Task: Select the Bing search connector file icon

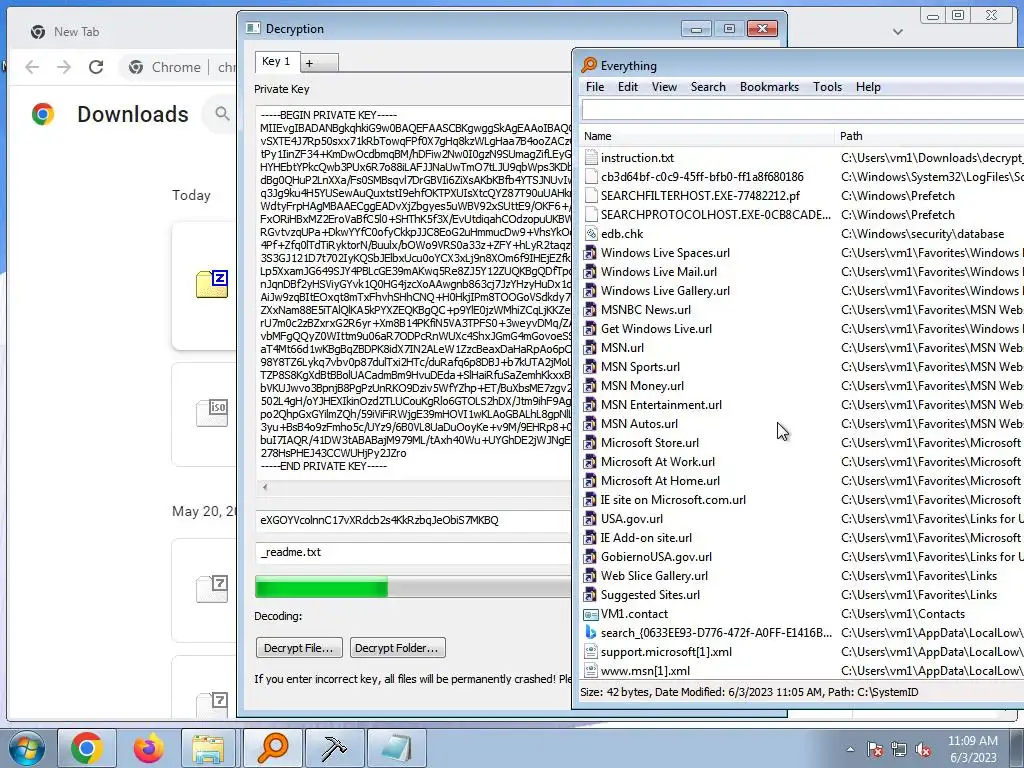Action: [x=590, y=633]
